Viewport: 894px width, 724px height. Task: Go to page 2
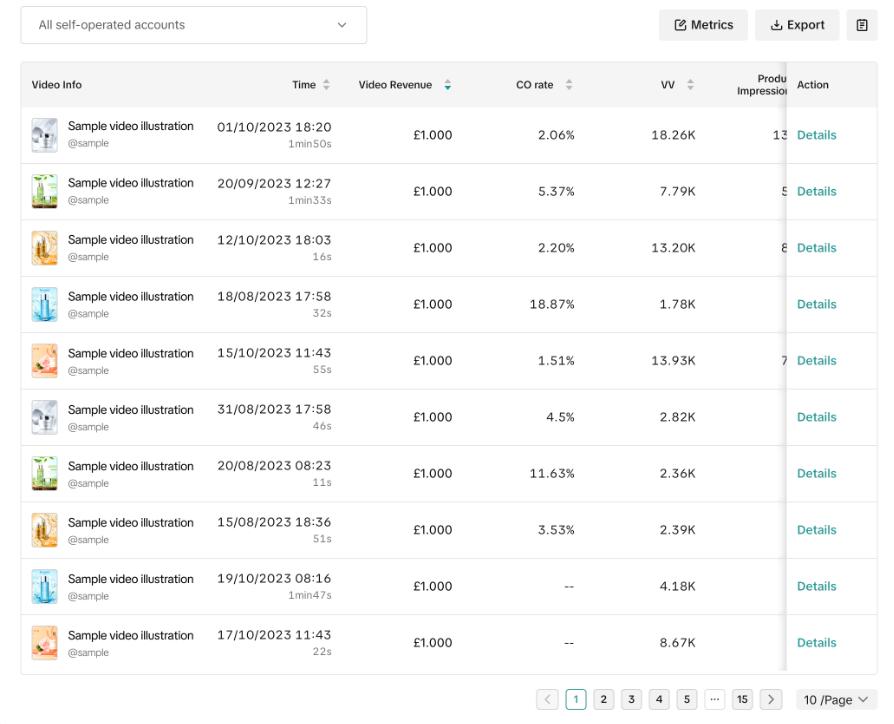tap(604, 700)
